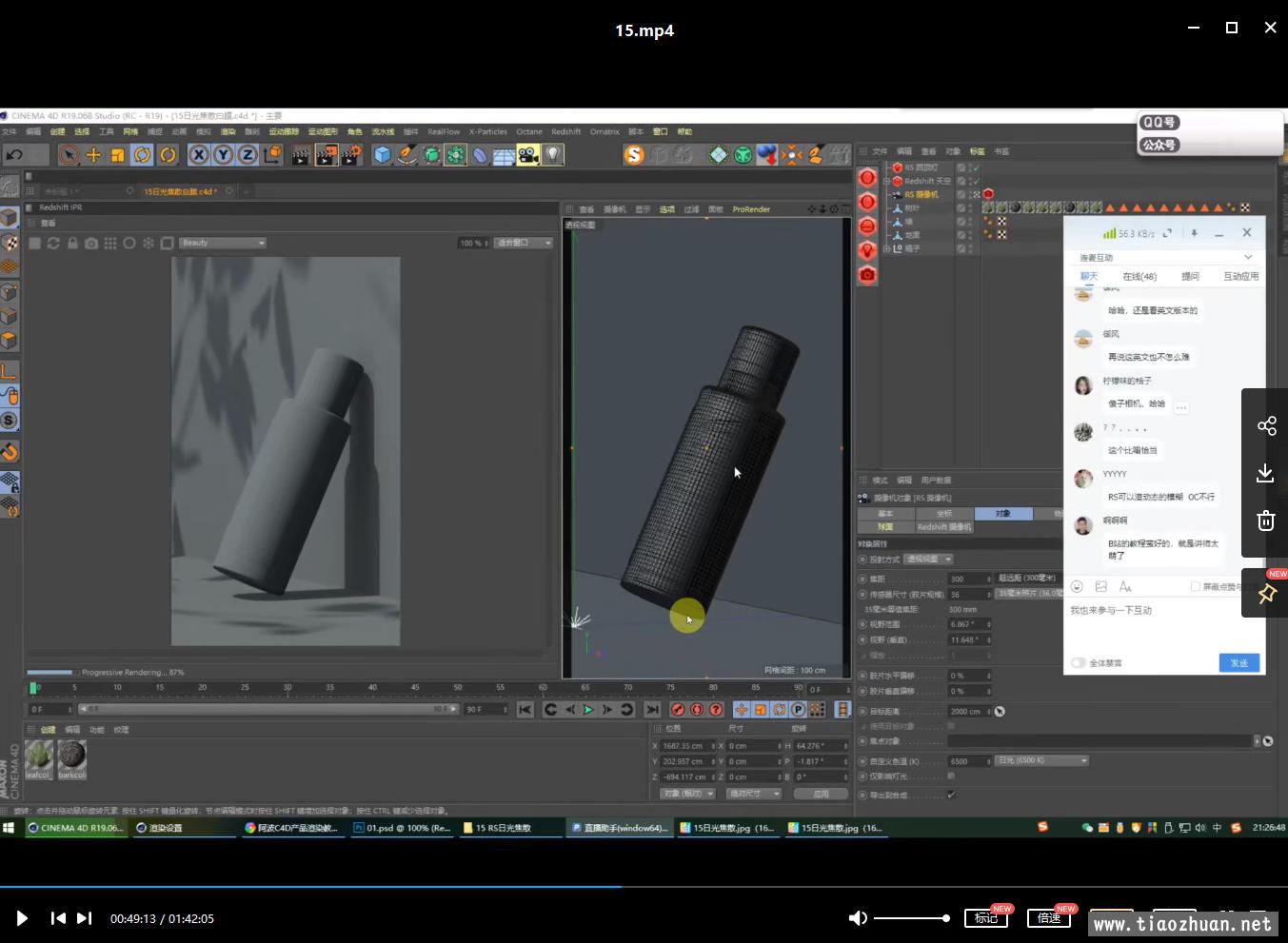Toggle the X axis lock

coord(198,154)
